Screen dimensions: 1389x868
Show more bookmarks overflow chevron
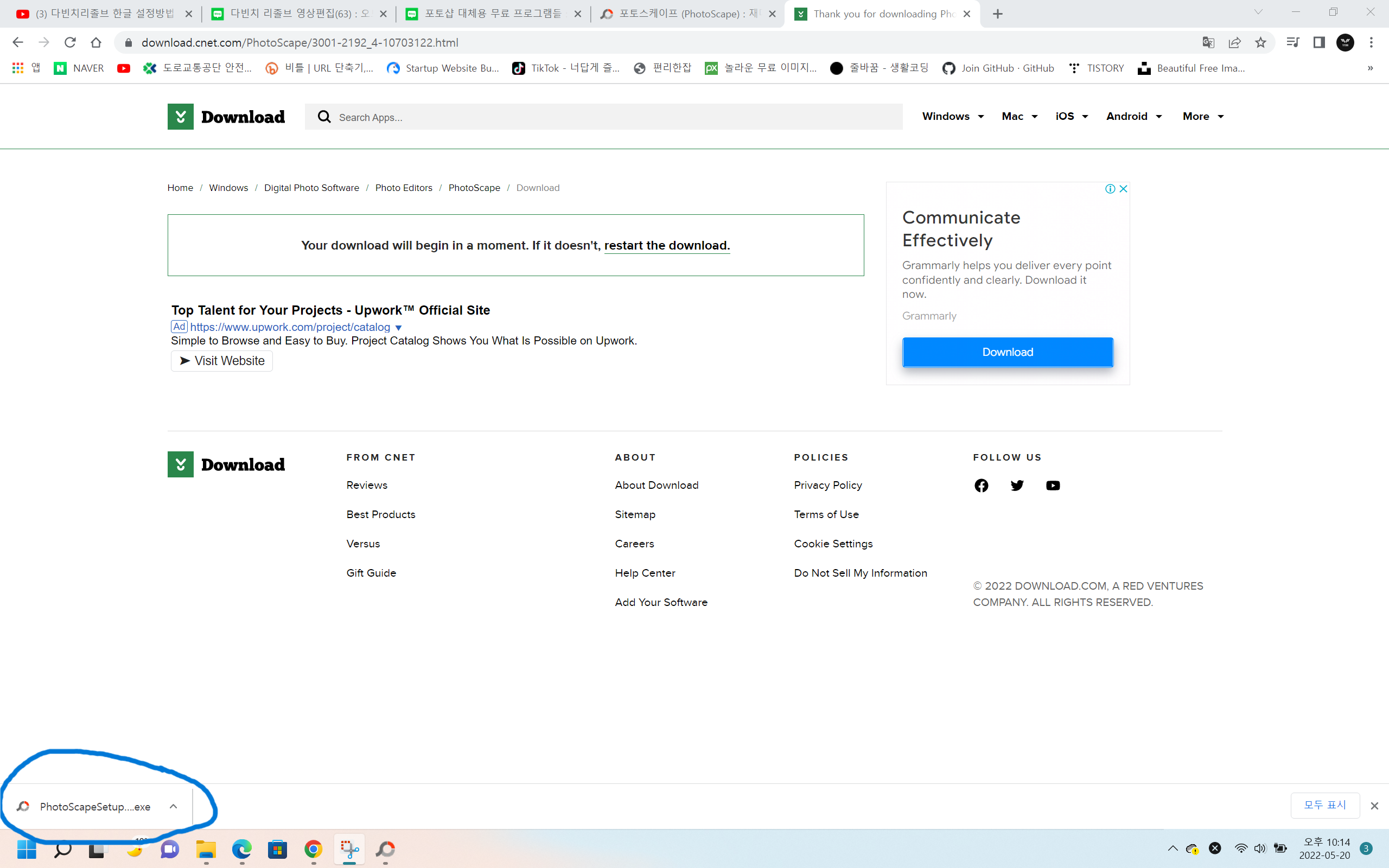[x=1371, y=68]
